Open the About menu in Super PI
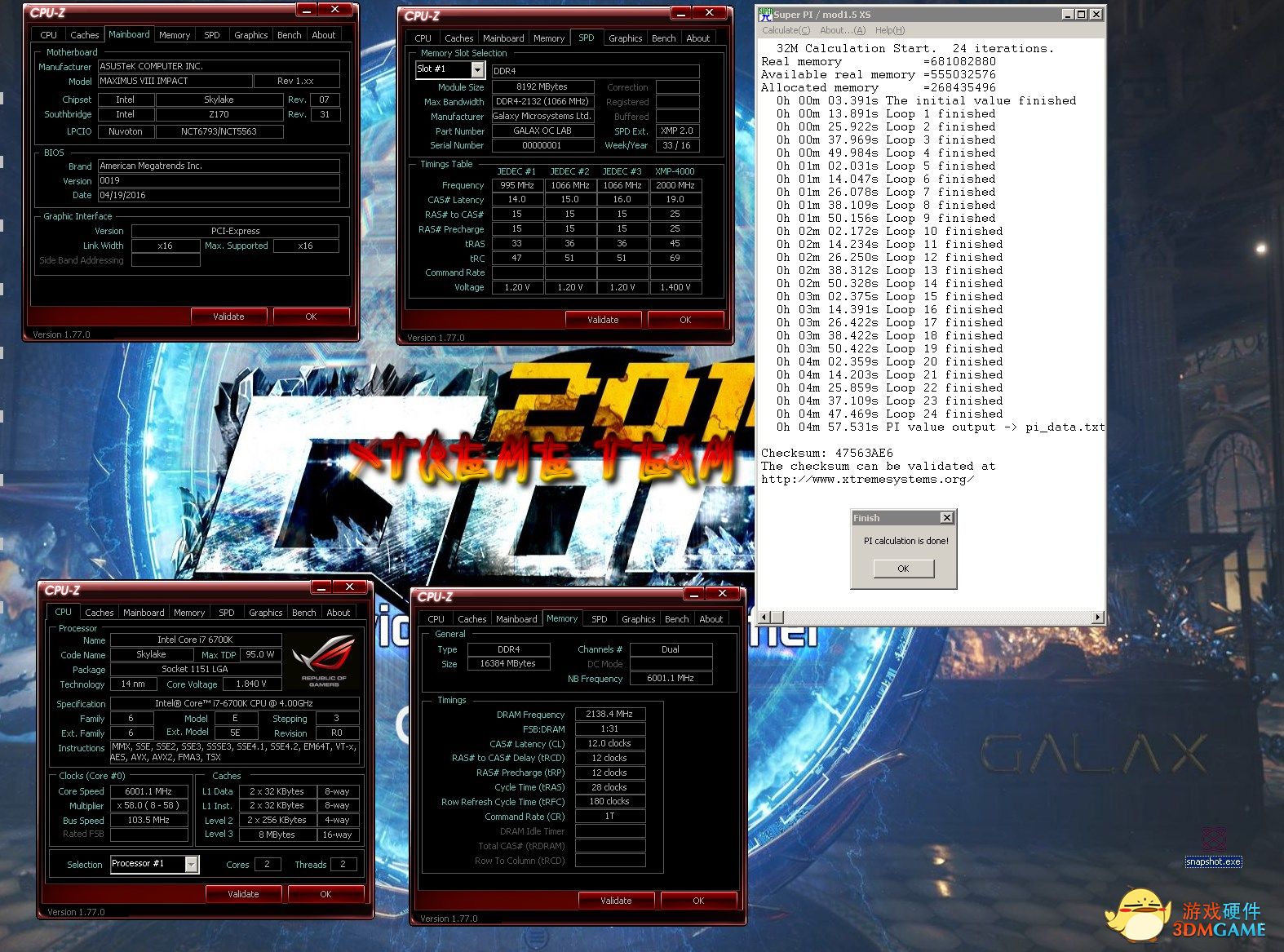This screenshot has height=952, width=1284. point(843,30)
